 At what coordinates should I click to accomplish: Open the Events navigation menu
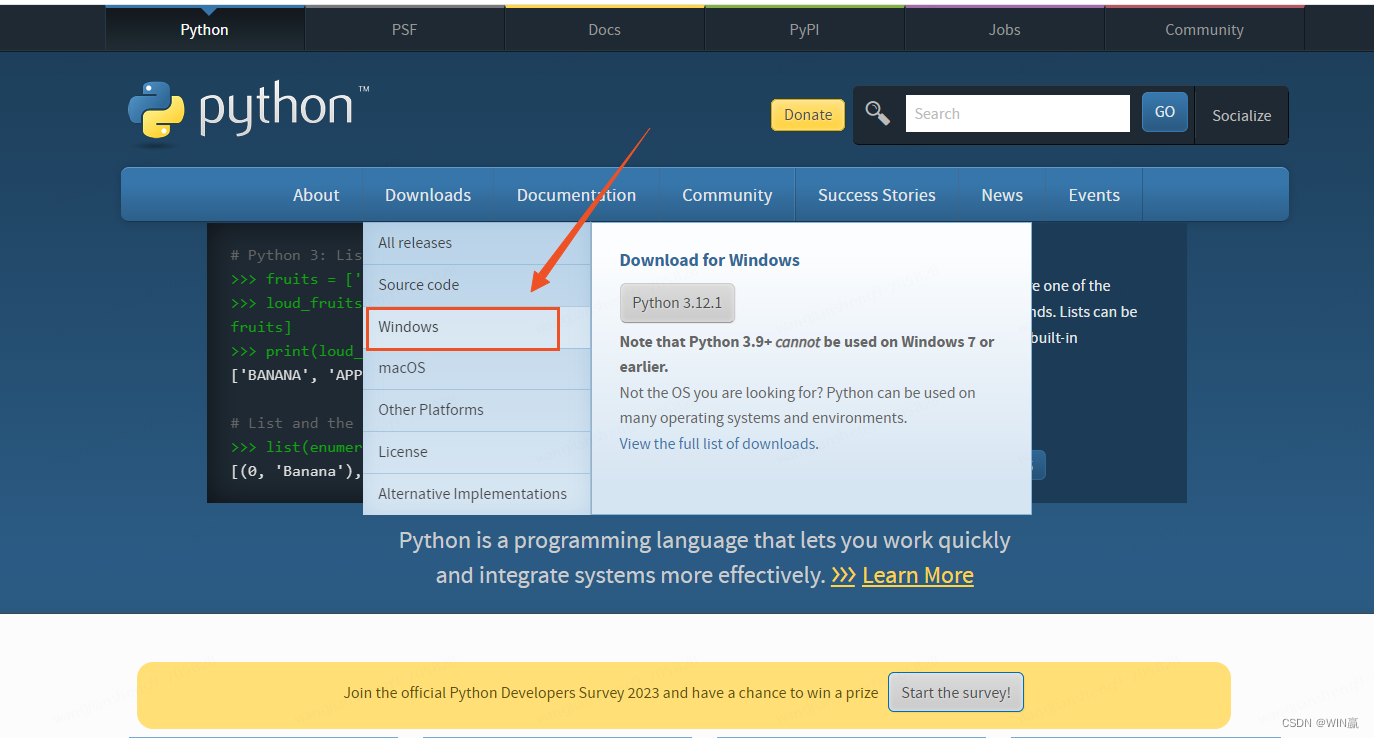point(1094,195)
